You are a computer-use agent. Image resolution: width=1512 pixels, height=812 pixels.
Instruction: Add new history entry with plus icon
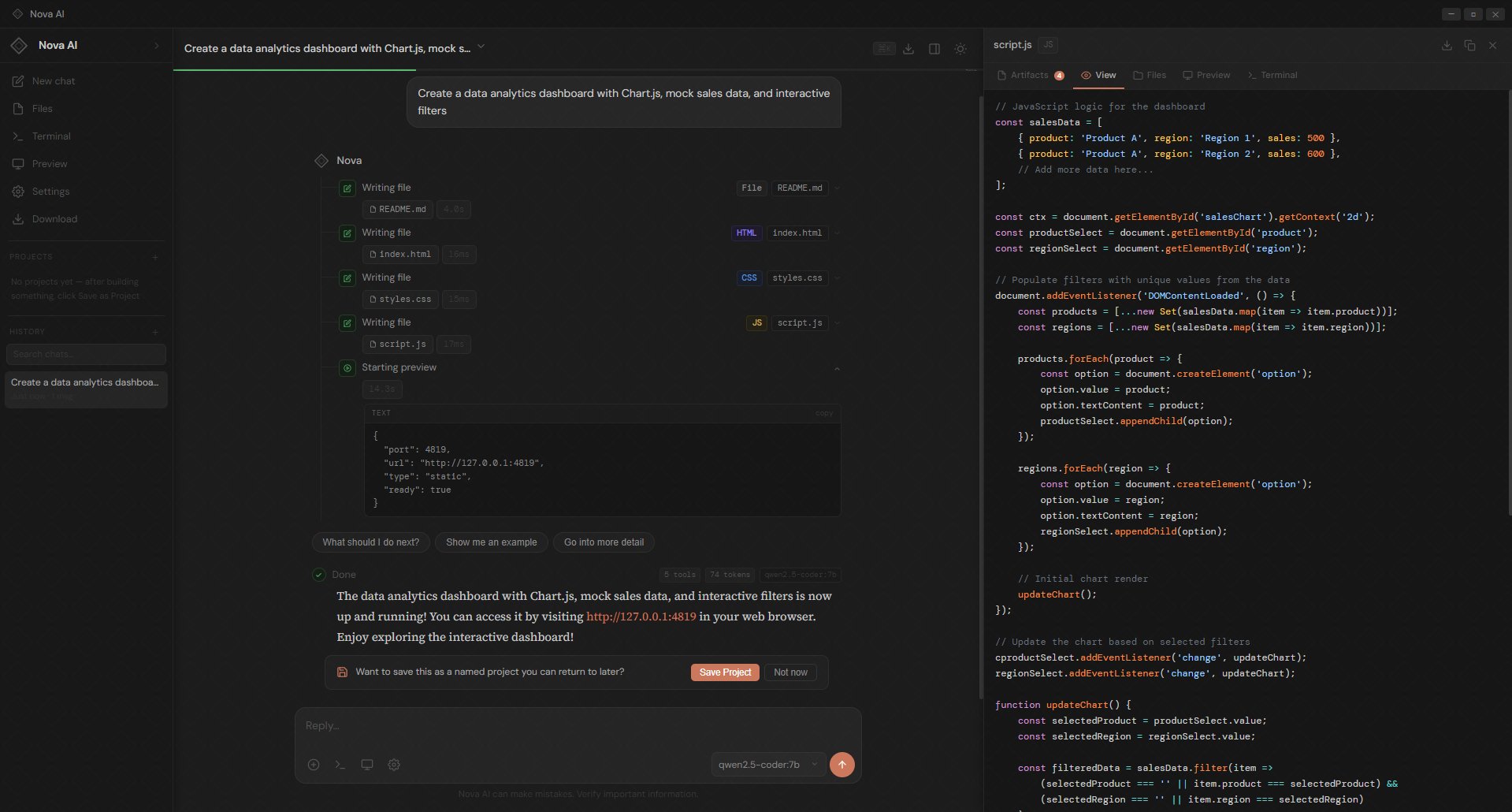[x=155, y=332]
